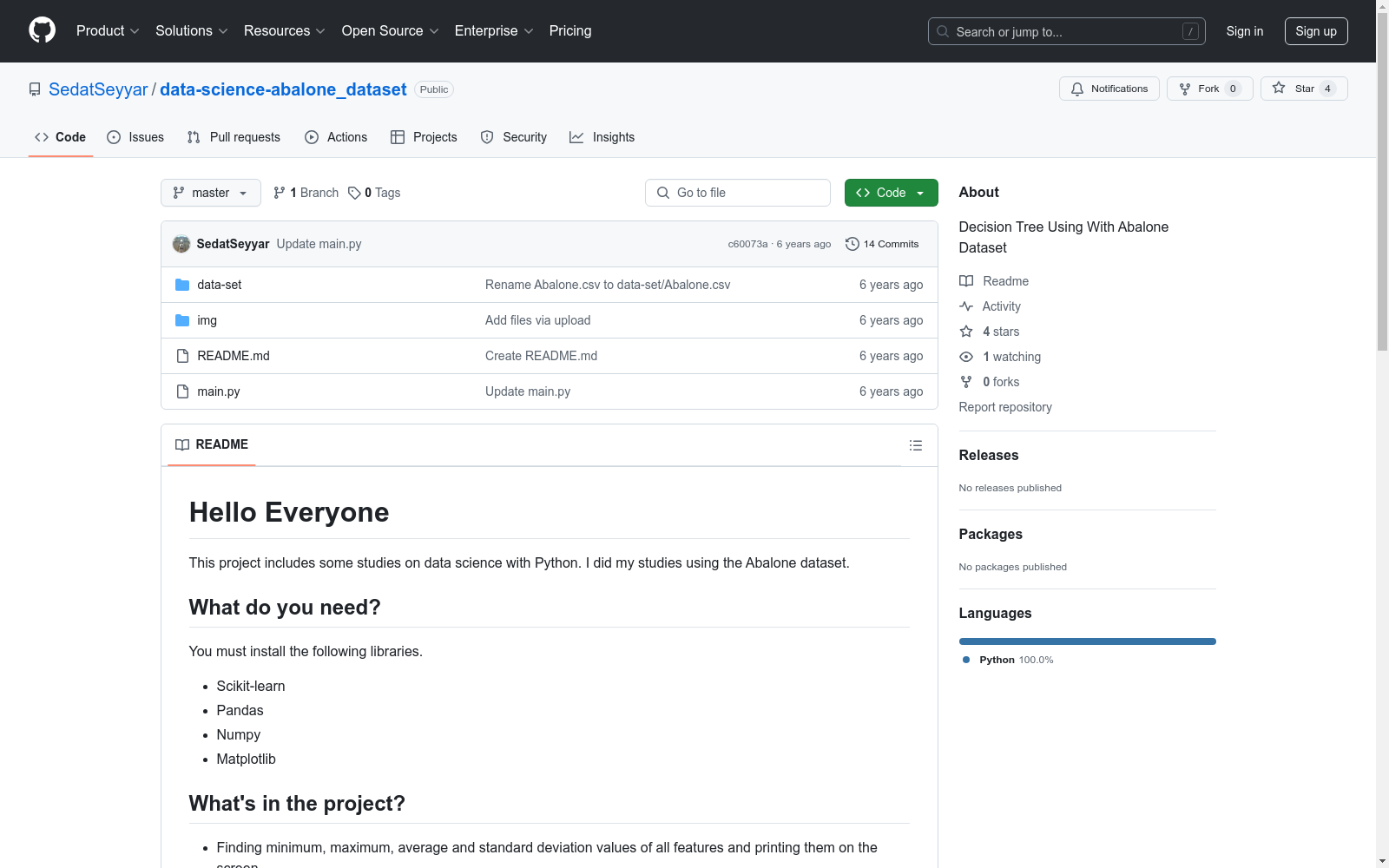Click the book icon on README tab
This screenshot has height=868, width=1389.
click(x=182, y=444)
